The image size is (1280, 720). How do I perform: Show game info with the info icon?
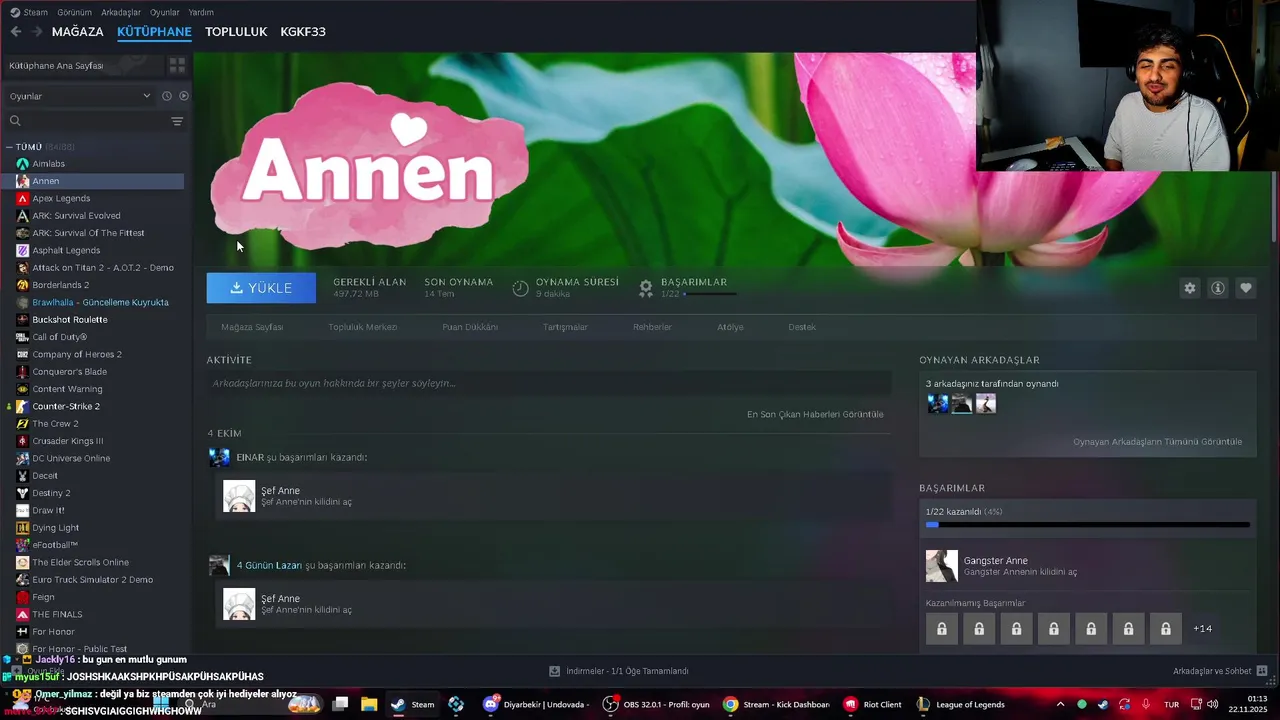[x=1218, y=288]
